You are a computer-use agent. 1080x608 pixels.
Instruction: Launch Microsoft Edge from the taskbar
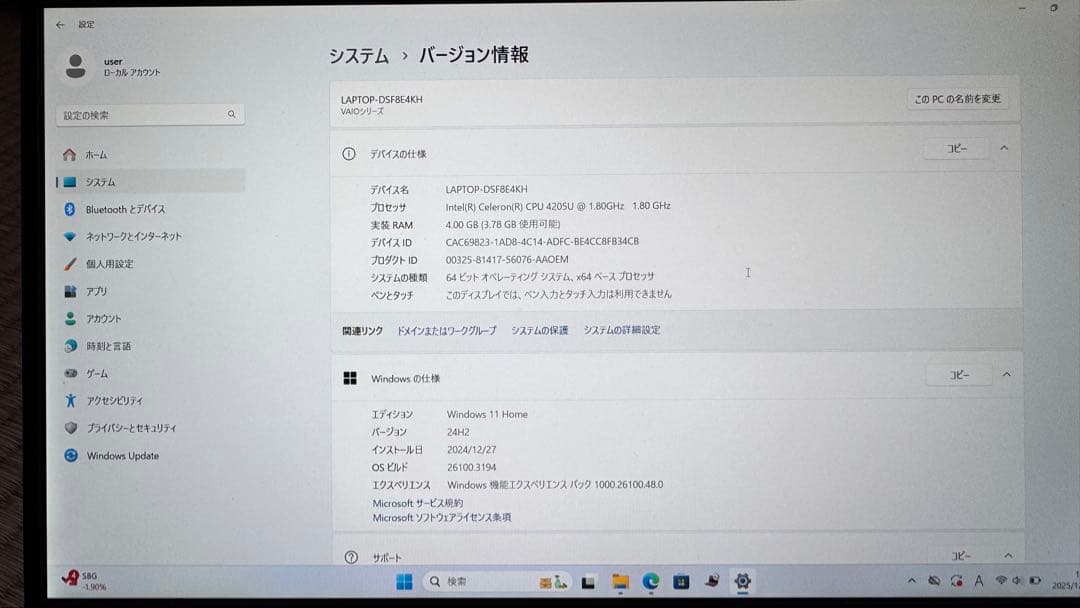pos(651,582)
